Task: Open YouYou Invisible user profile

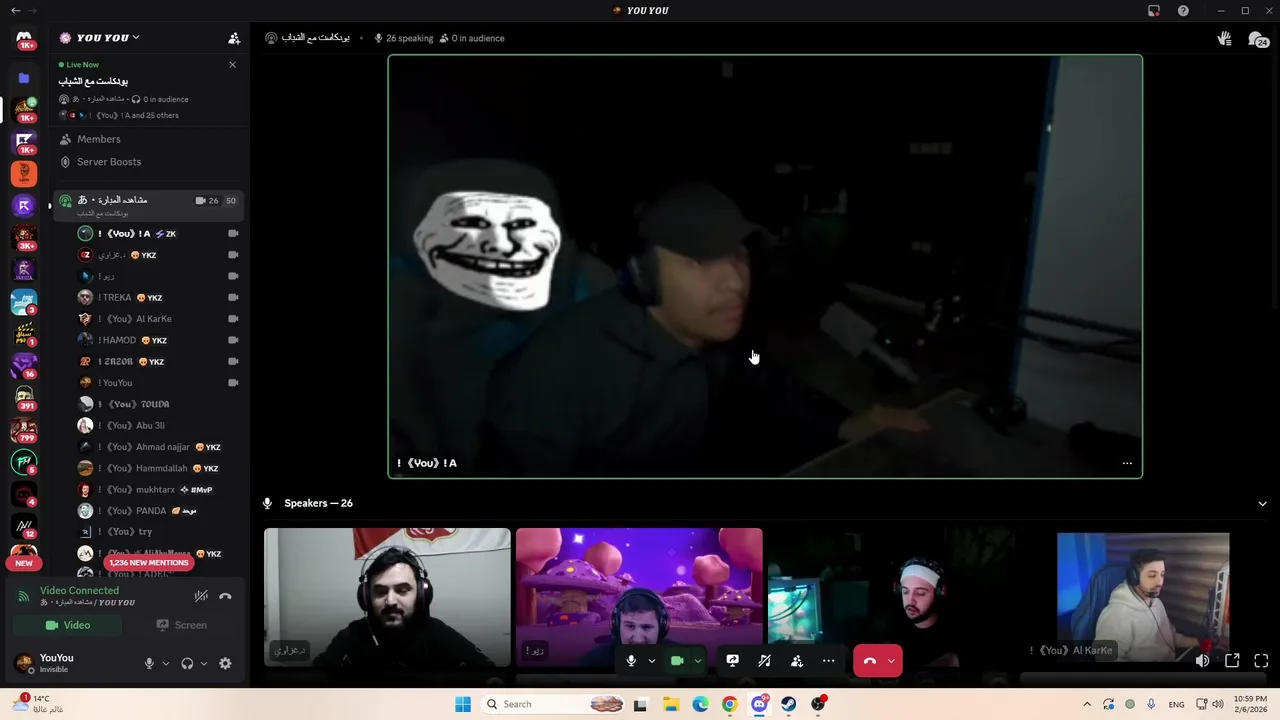Action: [70, 663]
